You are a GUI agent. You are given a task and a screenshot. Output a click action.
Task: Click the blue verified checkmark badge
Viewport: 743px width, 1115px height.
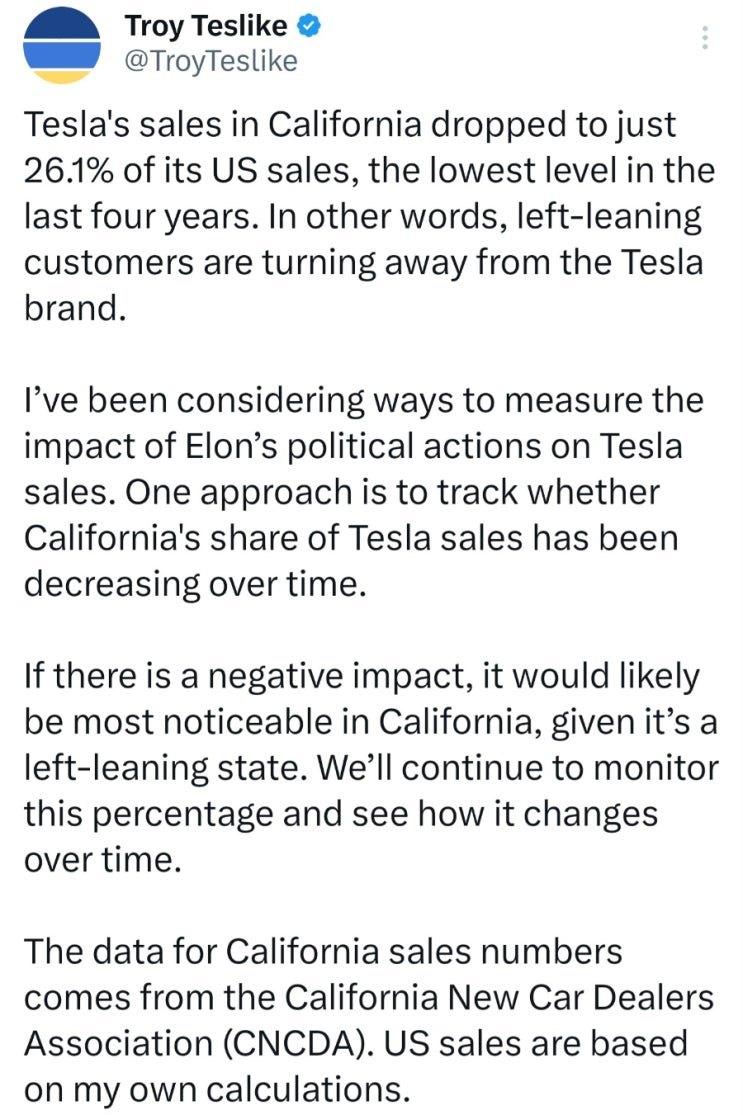(x=310, y=27)
